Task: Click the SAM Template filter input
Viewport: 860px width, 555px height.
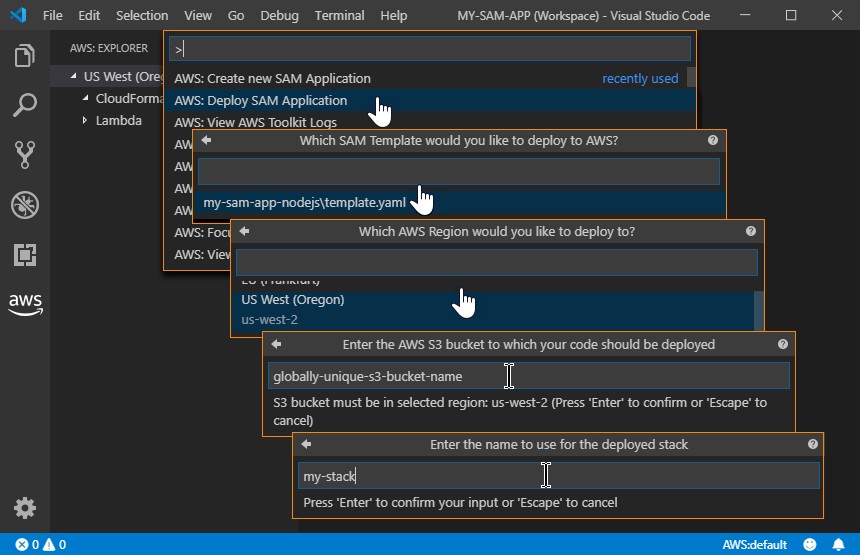Action: [459, 172]
